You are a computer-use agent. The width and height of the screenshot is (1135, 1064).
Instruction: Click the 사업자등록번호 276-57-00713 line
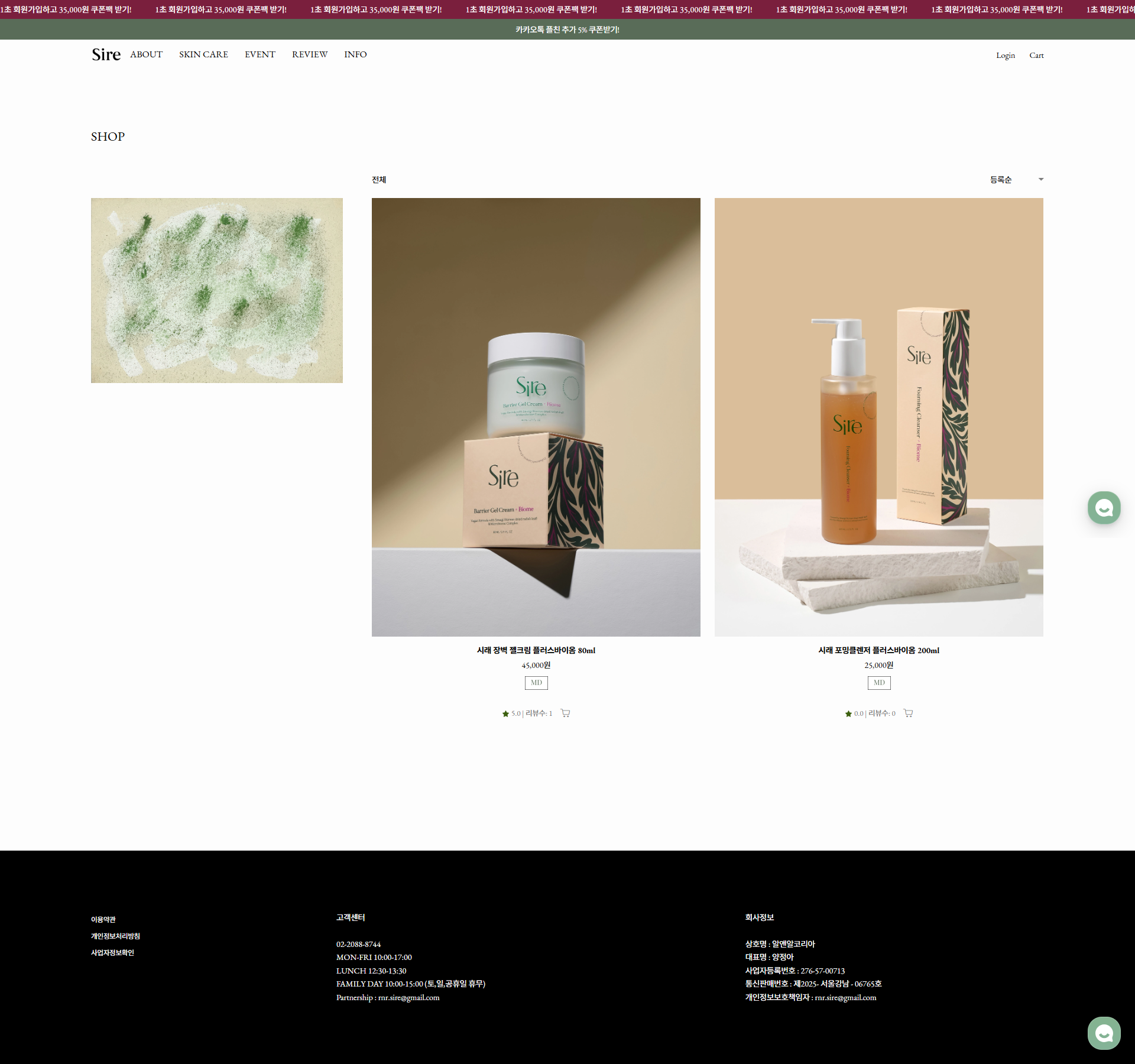point(795,971)
